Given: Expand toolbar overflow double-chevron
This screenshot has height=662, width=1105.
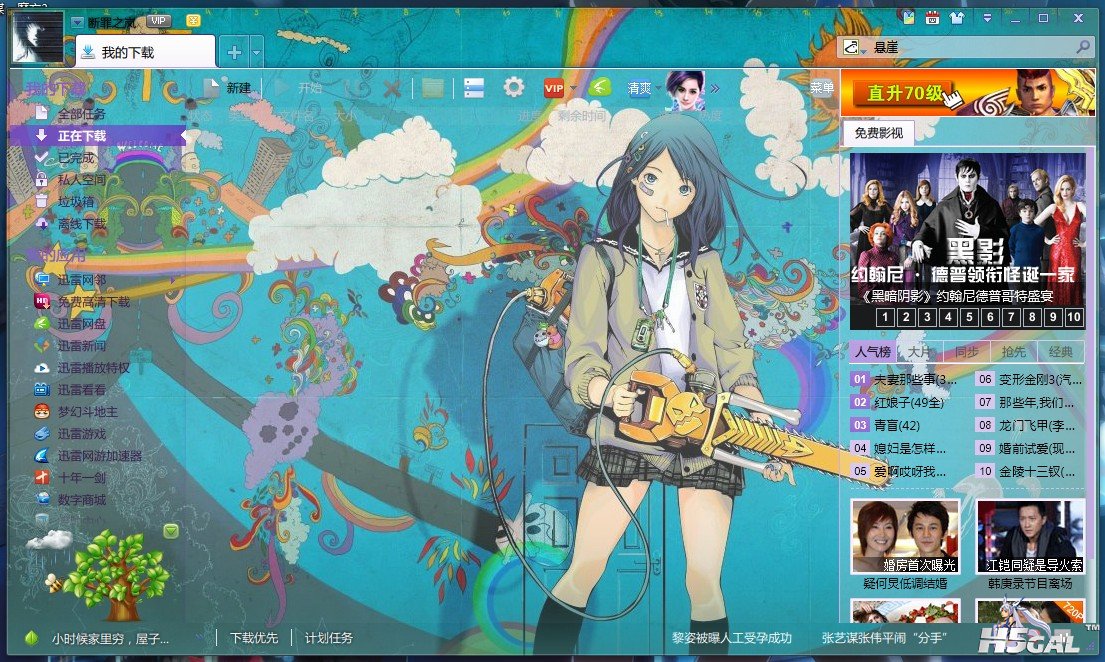Looking at the screenshot, I should 715,89.
